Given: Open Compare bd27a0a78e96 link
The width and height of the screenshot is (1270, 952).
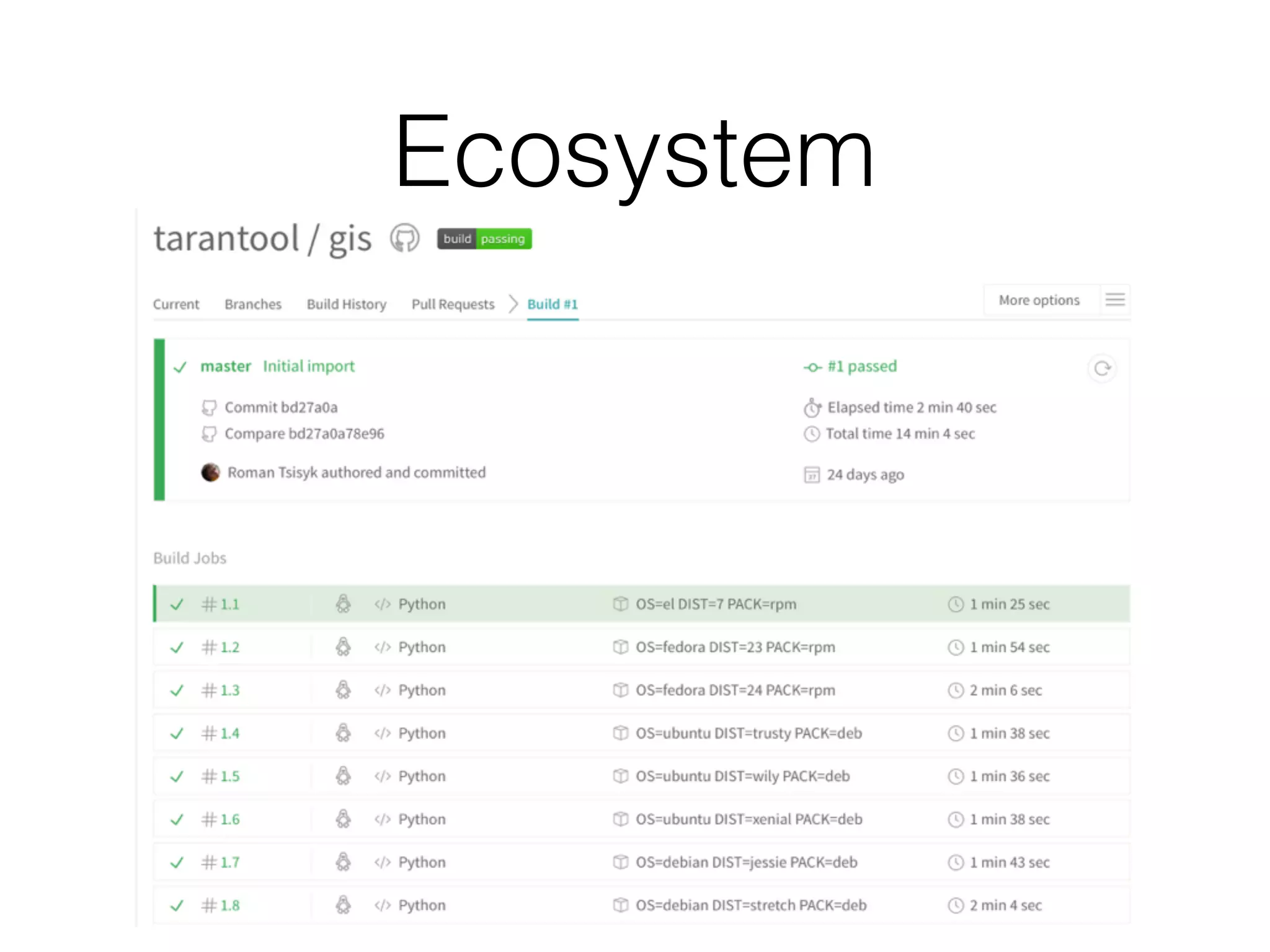Looking at the screenshot, I should (304, 434).
